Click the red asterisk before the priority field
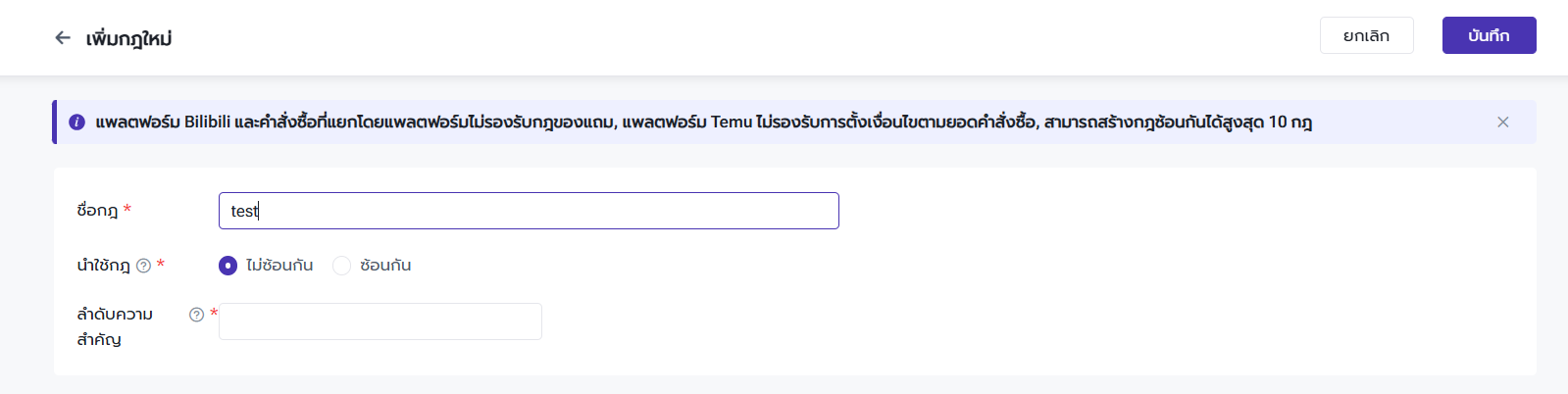The image size is (1568, 394). click(214, 314)
